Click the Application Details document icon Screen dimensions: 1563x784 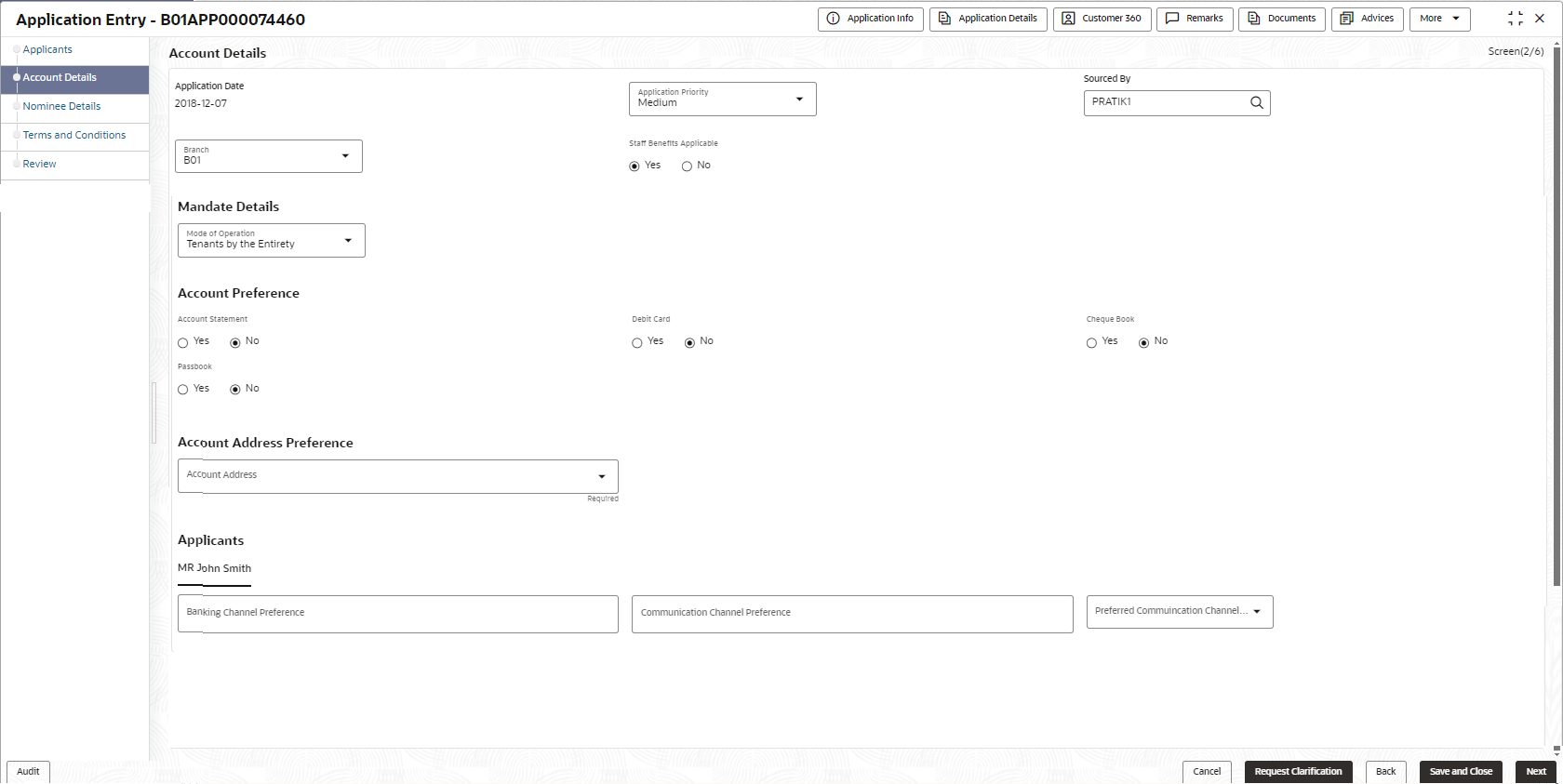pos(944,19)
